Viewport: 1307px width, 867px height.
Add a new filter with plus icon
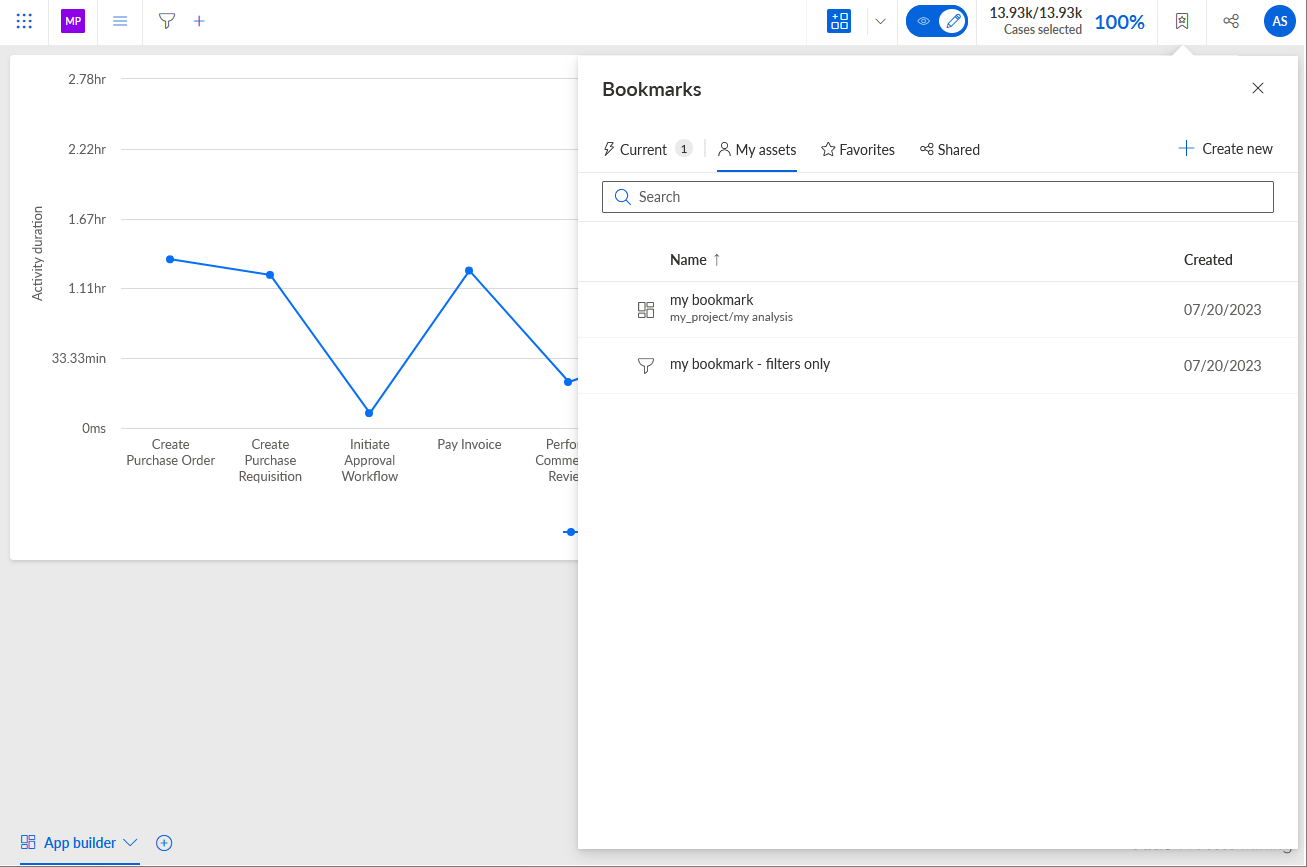199,21
